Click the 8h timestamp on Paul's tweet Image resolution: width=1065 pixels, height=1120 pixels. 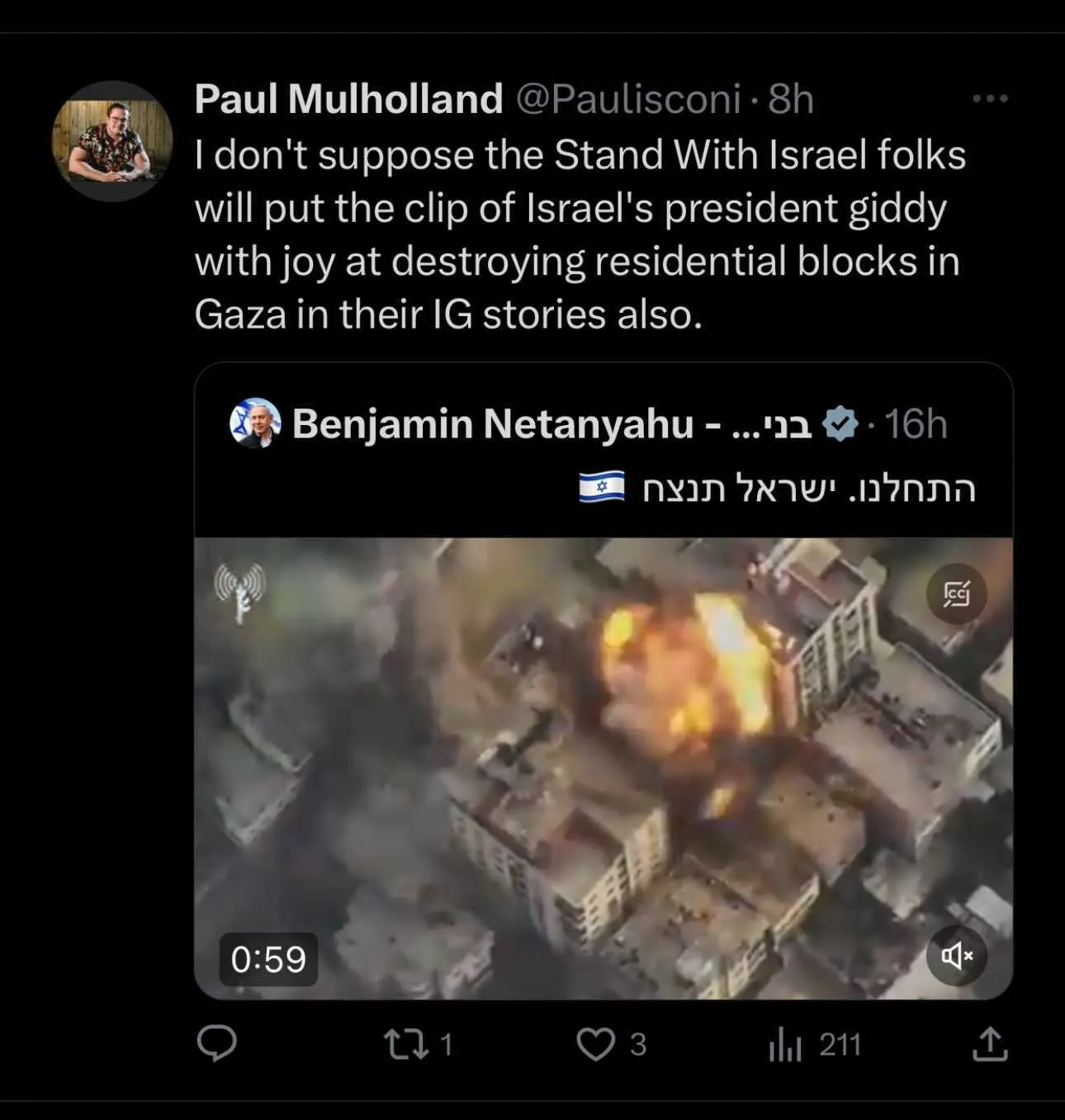coord(790,97)
